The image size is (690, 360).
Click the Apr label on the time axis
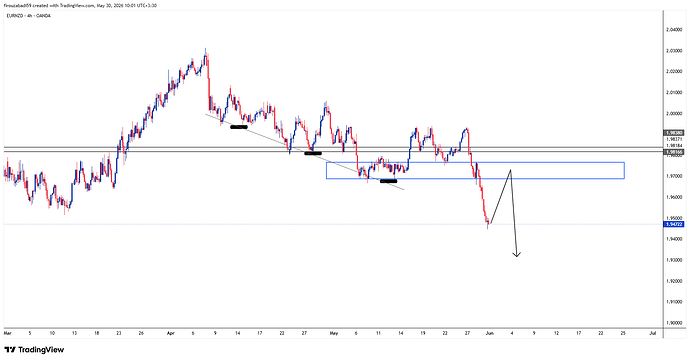point(171,333)
